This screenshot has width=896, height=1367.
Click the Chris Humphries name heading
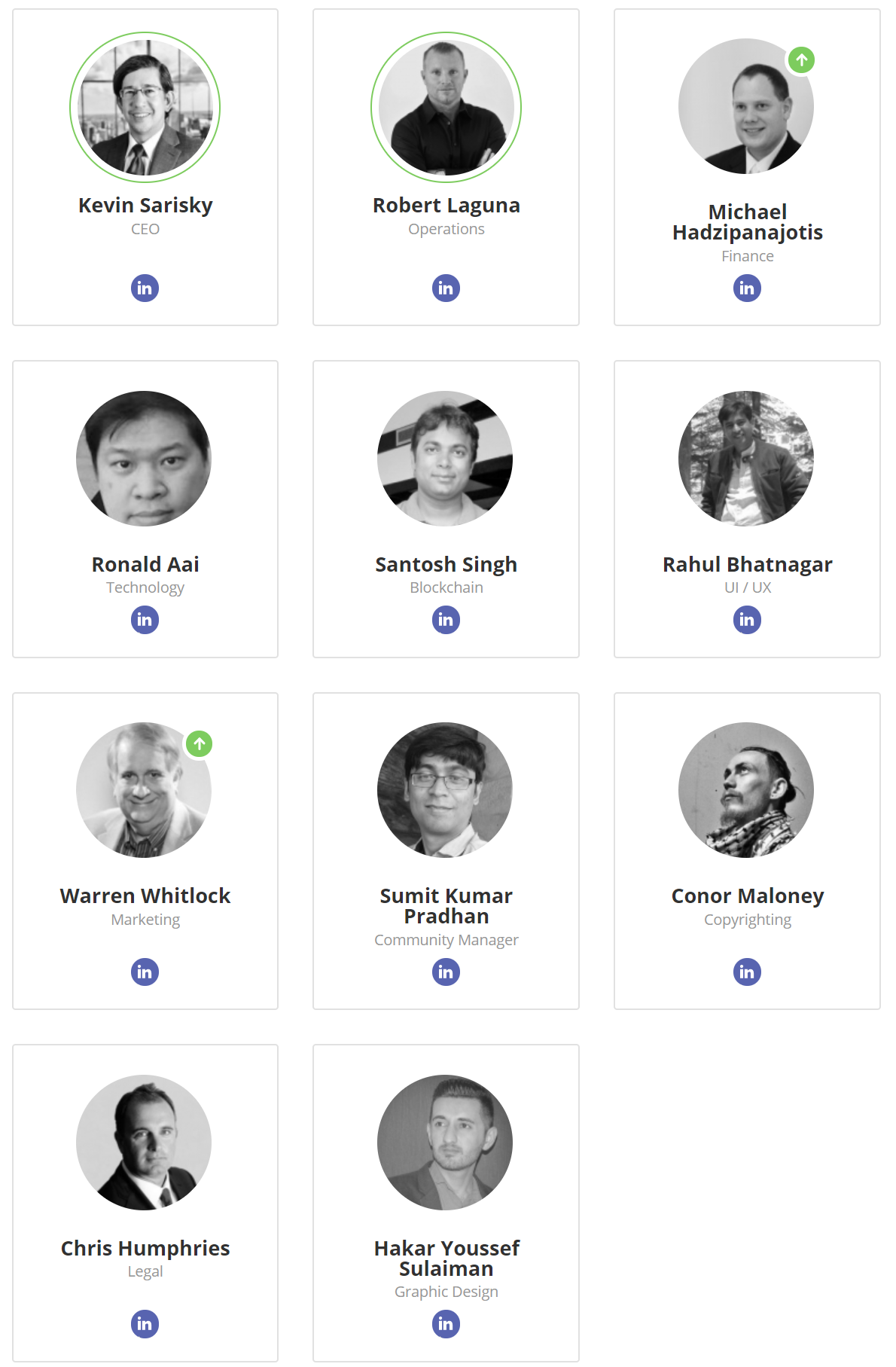pyautogui.click(x=145, y=1248)
